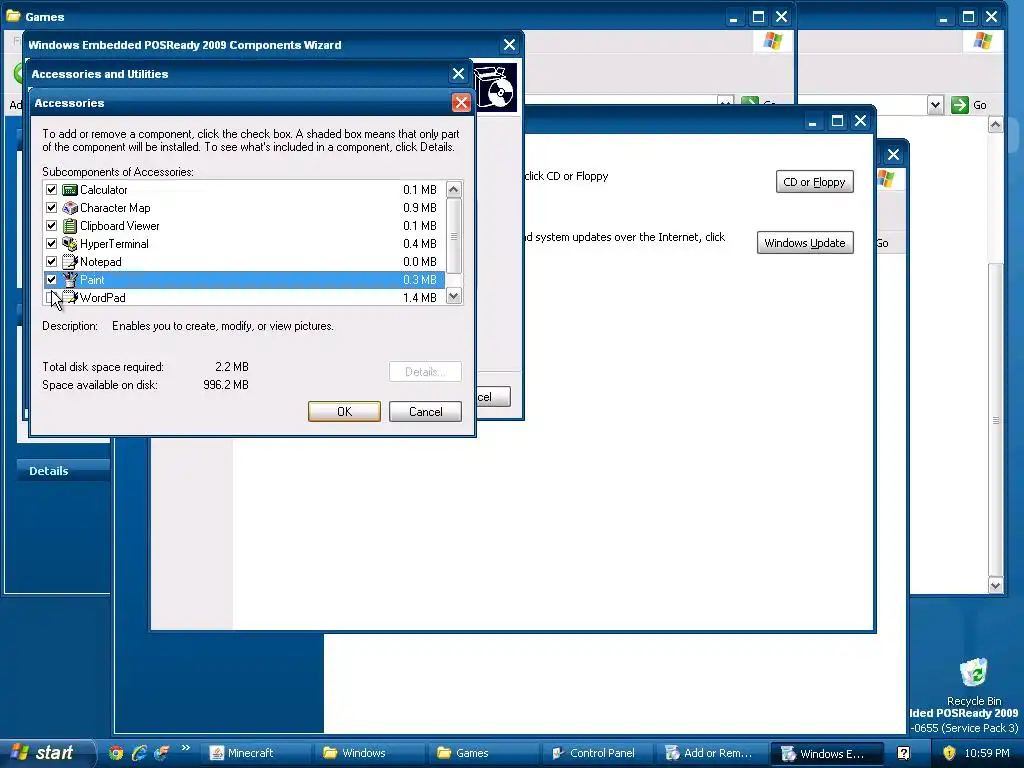Click the help question mark tray icon
Image resolution: width=1024 pixels, height=768 pixels.
(x=904, y=753)
